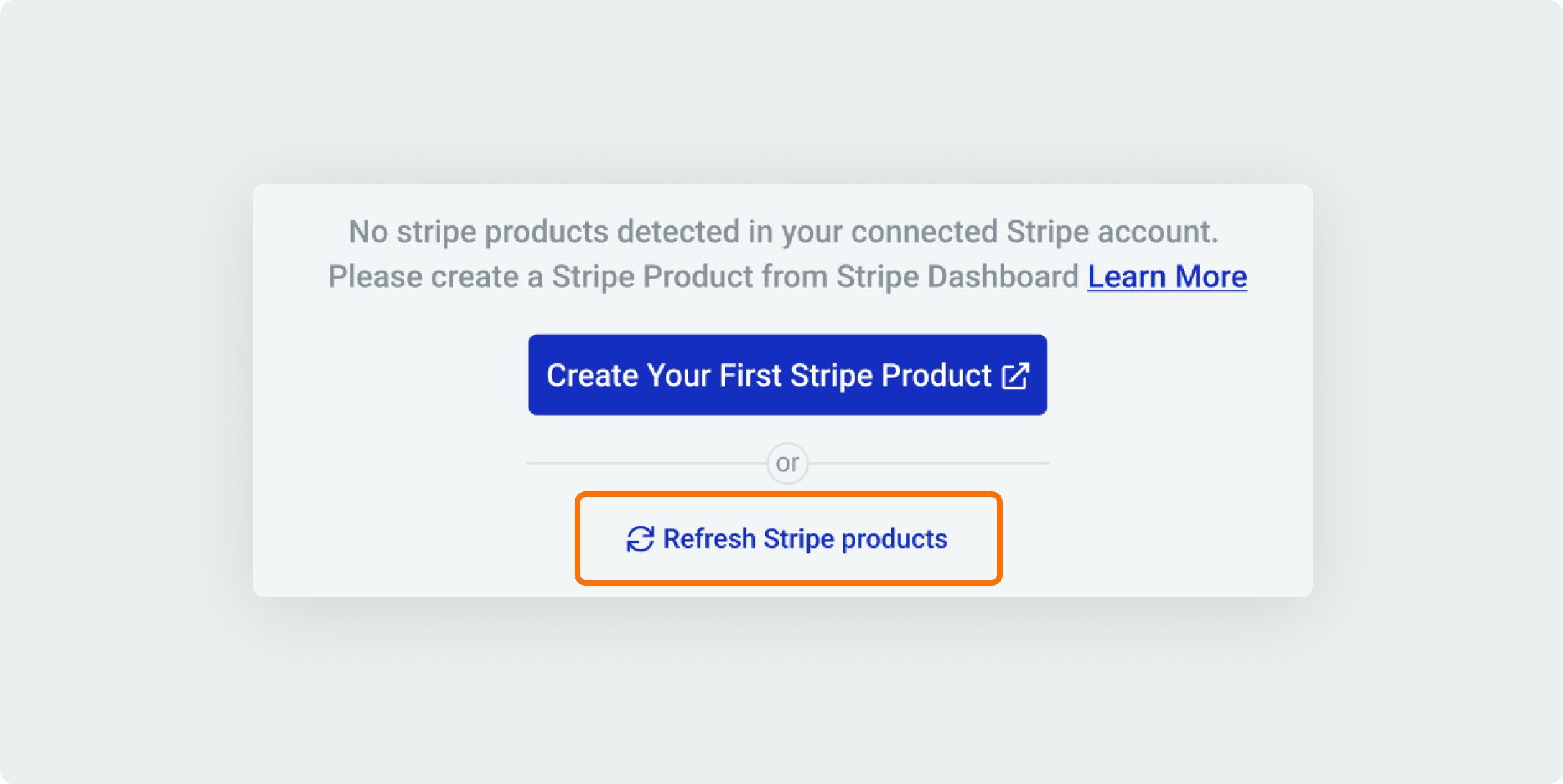Click the word "More" in the underlined link
Viewport: 1563px width, 784px height.
coord(1211,277)
